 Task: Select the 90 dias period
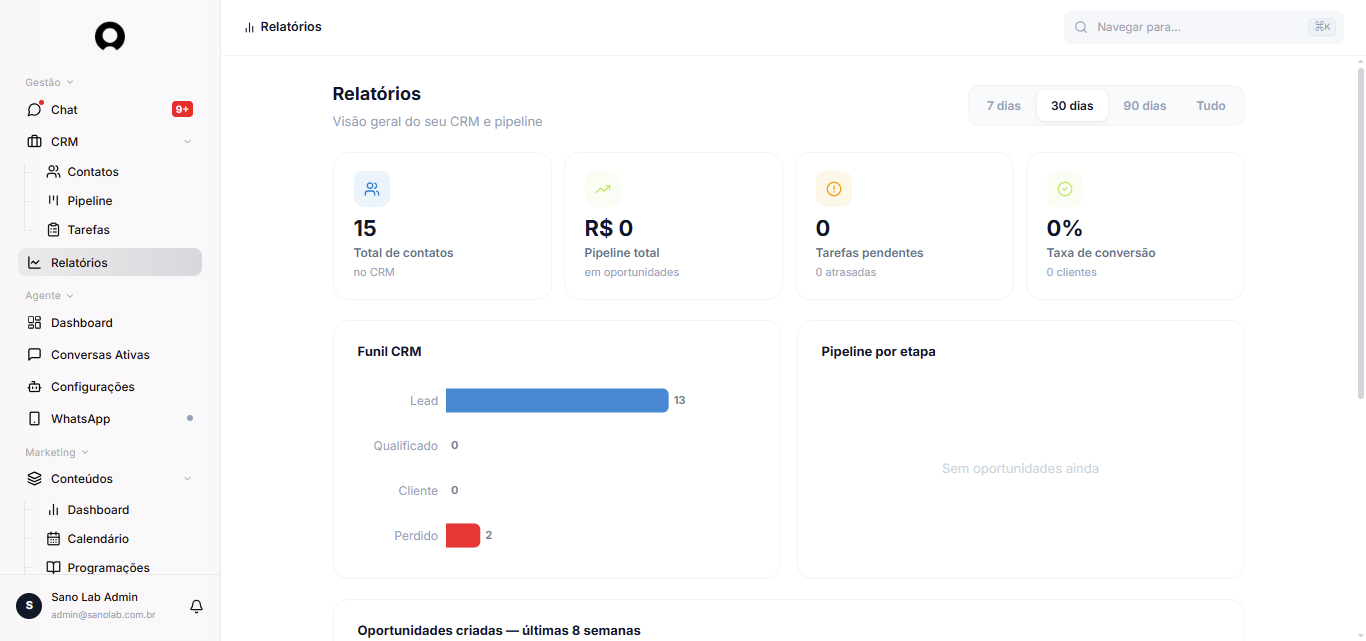click(1145, 105)
